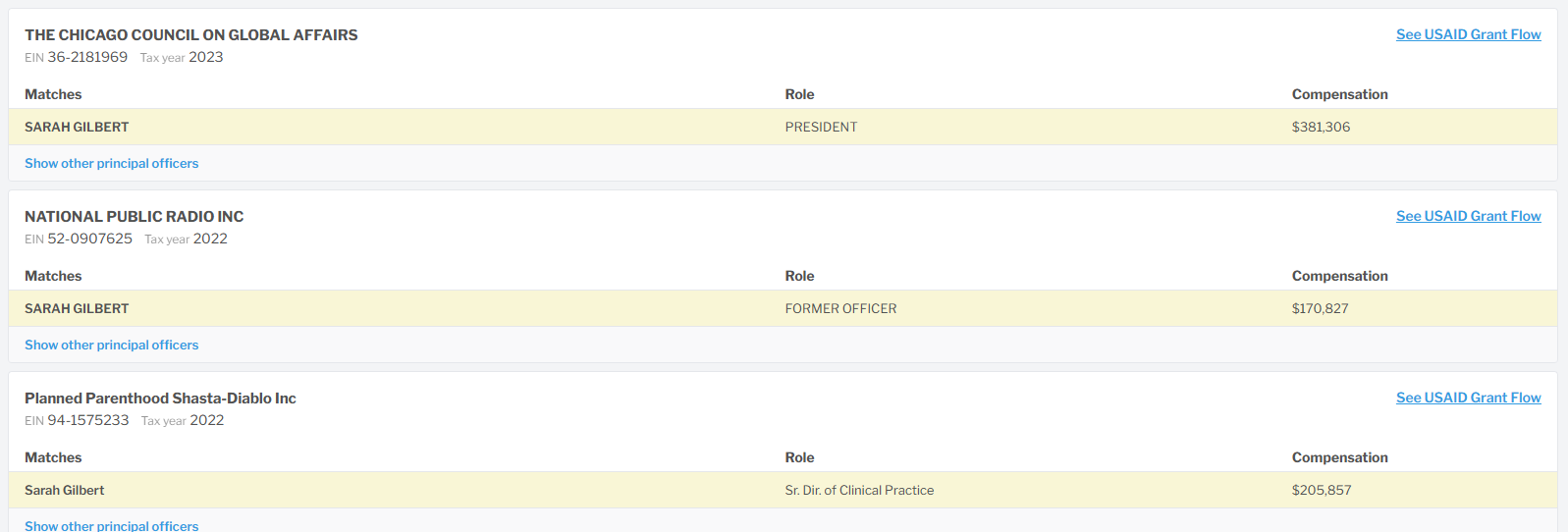Click tax year 2023 on the Chicago Council card
This screenshot has width=1568, height=532.
click(205, 57)
